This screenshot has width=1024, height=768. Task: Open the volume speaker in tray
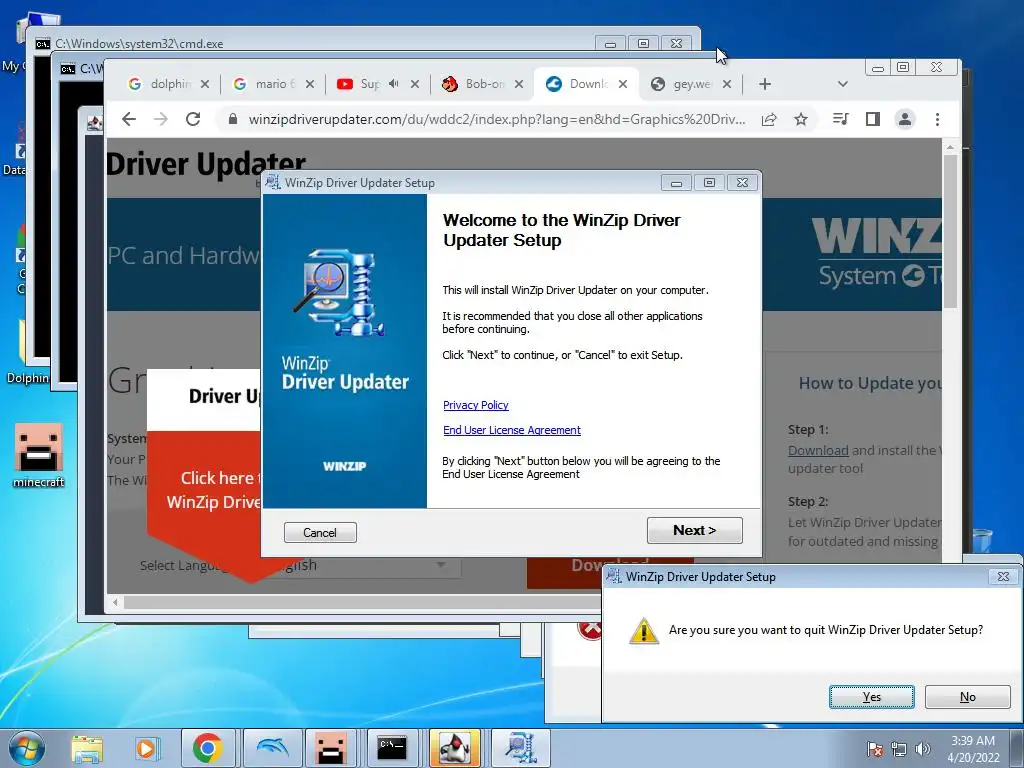point(923,749)
